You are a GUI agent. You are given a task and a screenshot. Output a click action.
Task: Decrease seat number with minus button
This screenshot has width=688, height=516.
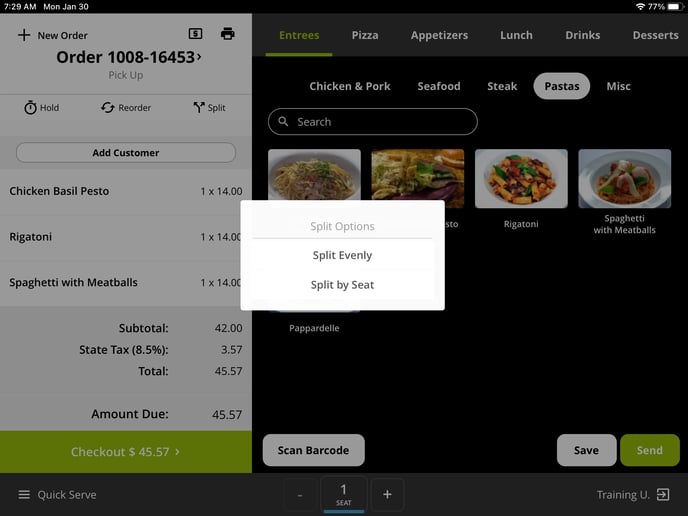(300, 495)
